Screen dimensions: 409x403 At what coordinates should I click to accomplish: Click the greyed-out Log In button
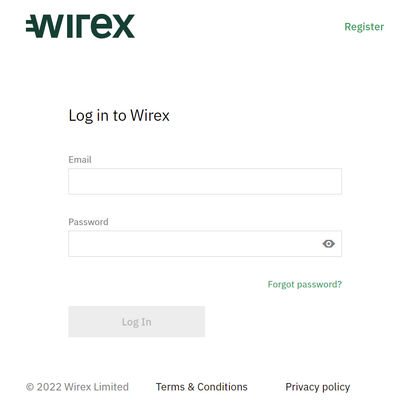pyautogui.click(x=137, y=322)
